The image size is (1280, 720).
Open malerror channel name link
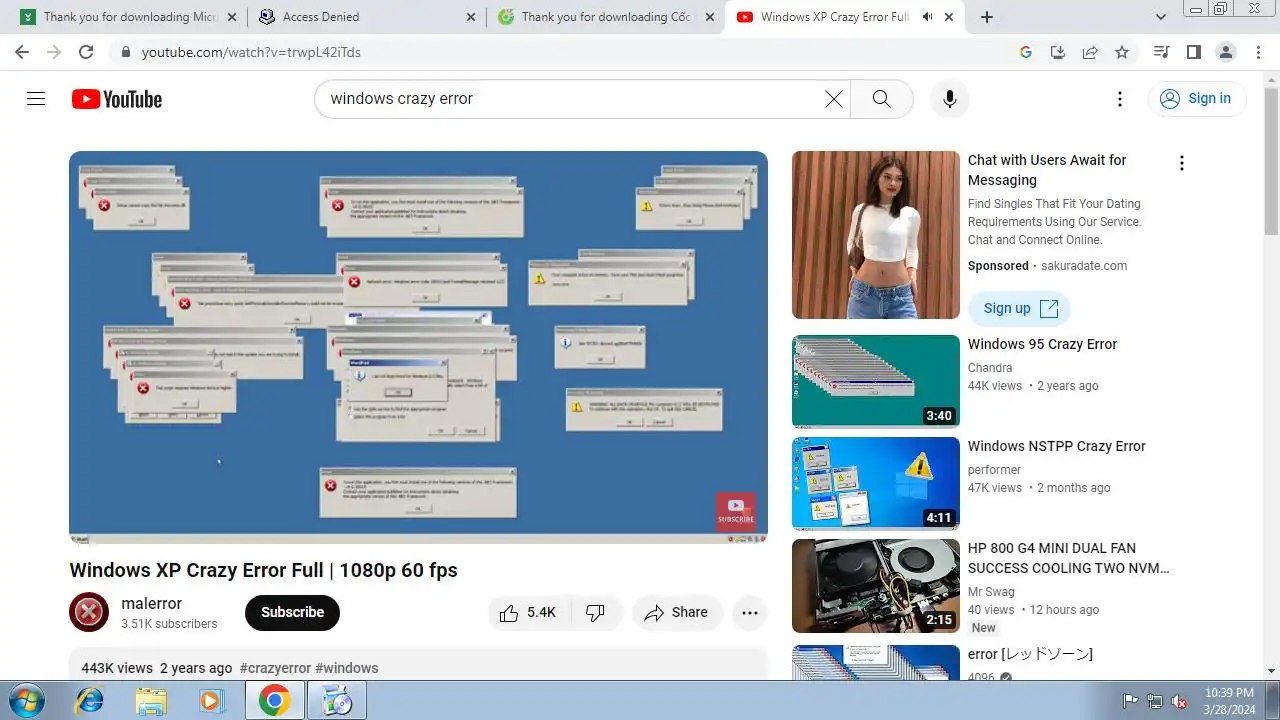coord(151,603)
